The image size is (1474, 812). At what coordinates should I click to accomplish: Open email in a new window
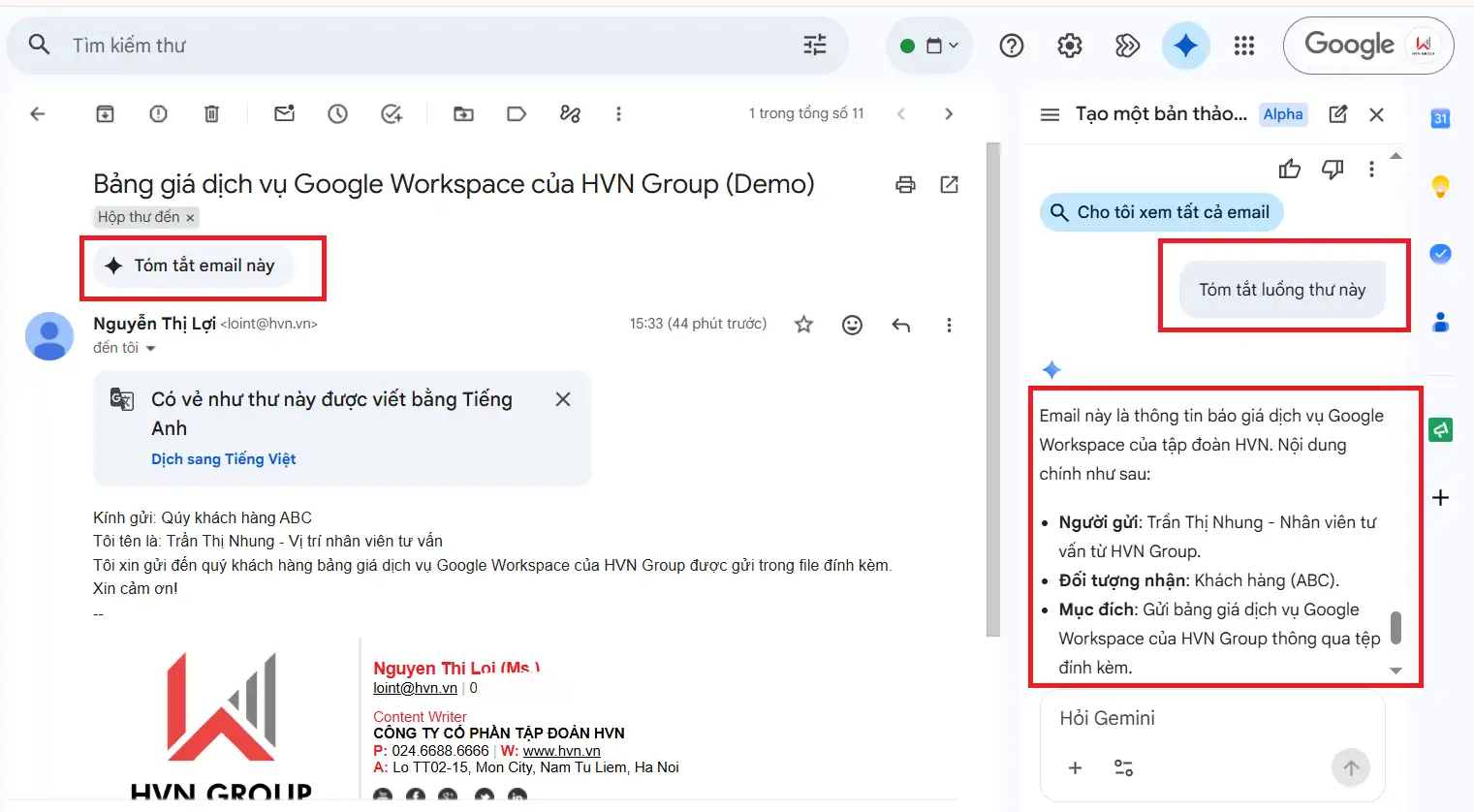click(950, 184)
